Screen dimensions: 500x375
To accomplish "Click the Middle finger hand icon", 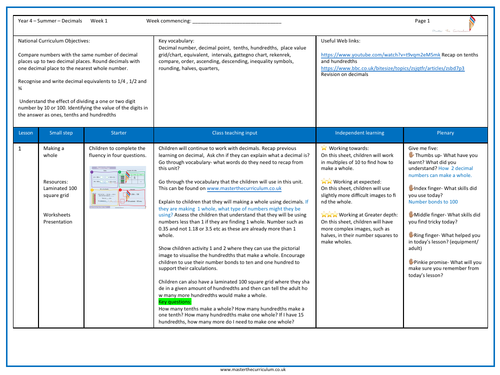I will point(411,215).
